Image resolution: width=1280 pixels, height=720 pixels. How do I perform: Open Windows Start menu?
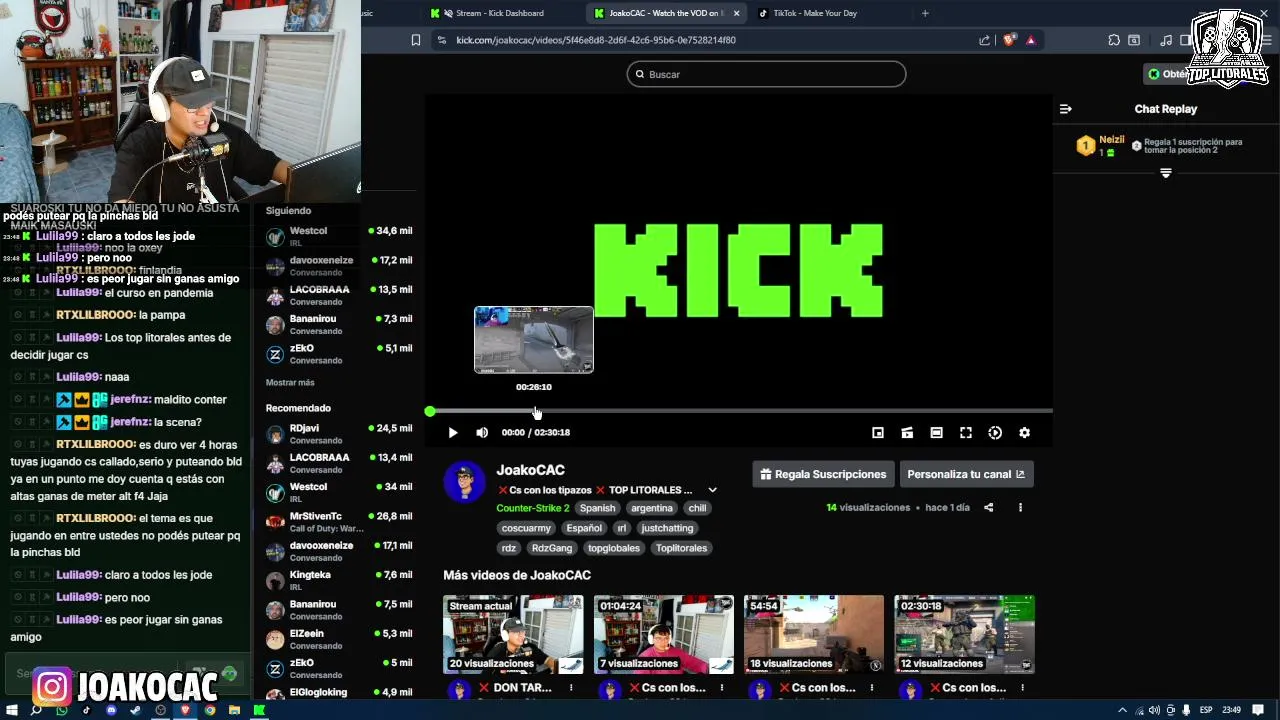12,710
